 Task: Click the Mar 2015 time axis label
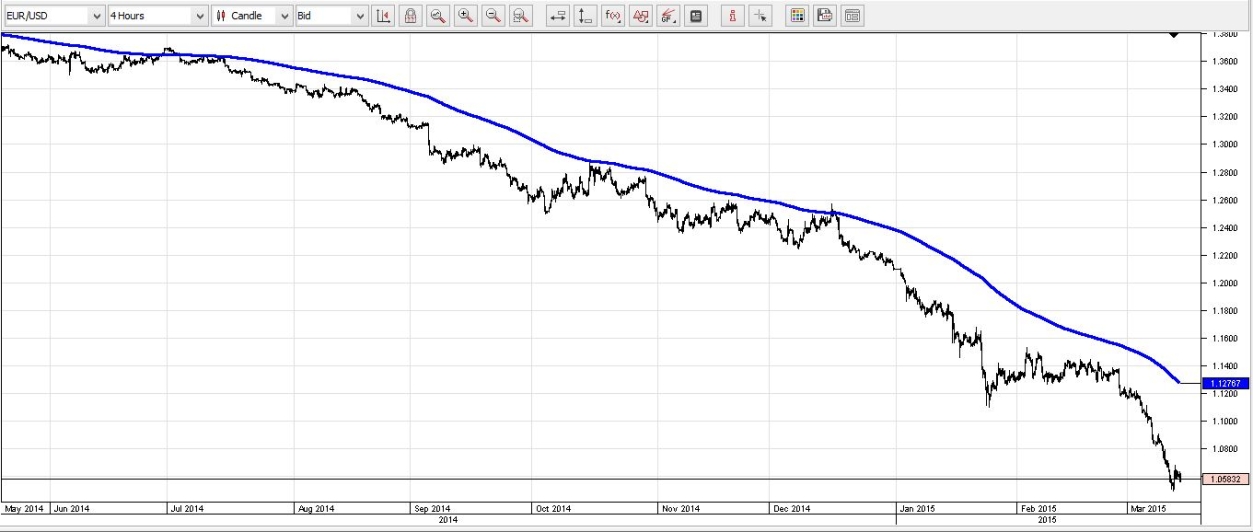(1148, 509)
